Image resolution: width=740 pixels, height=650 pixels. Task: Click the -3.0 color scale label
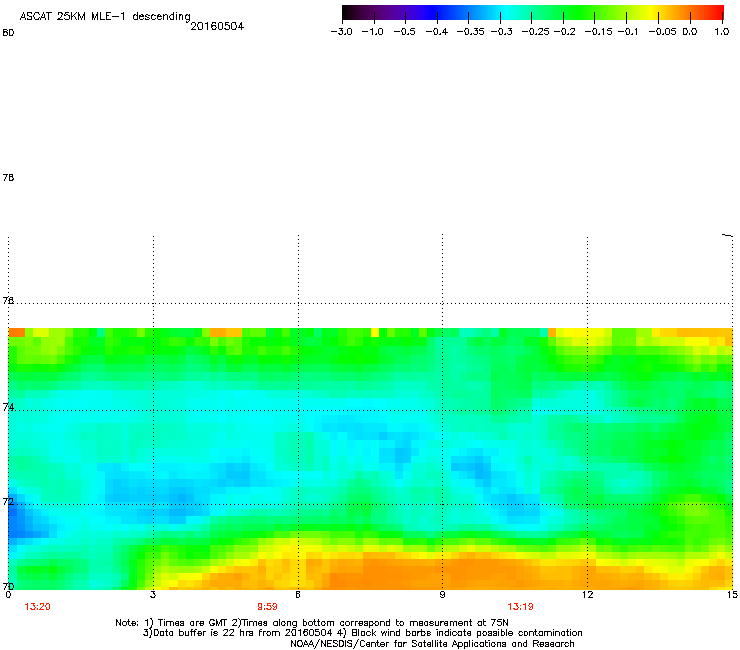click(341, 32)
